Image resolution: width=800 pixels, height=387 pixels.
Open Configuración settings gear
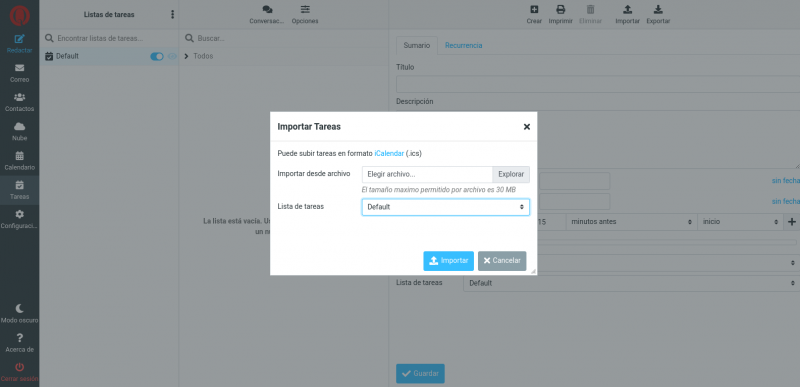click(x=19, y=219)
